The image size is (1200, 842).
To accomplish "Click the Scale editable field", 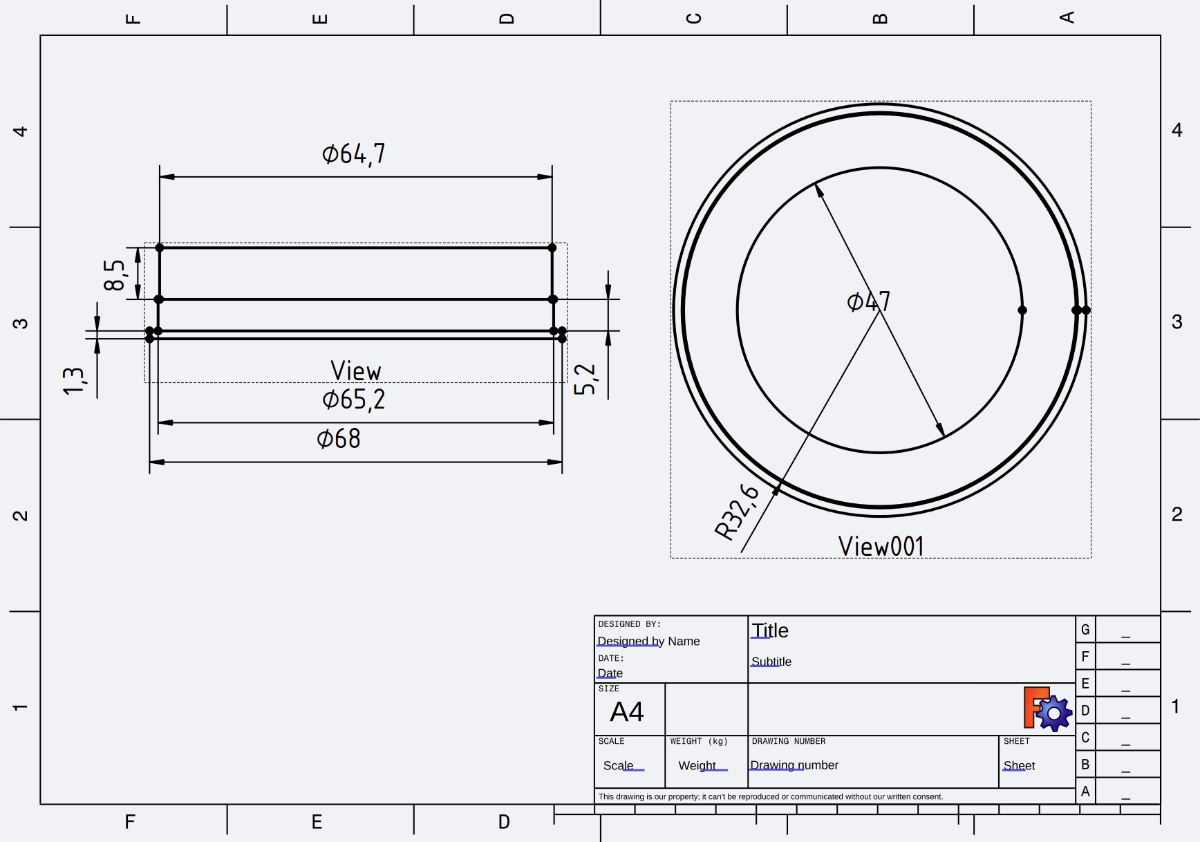I will (x=618, y=765).
